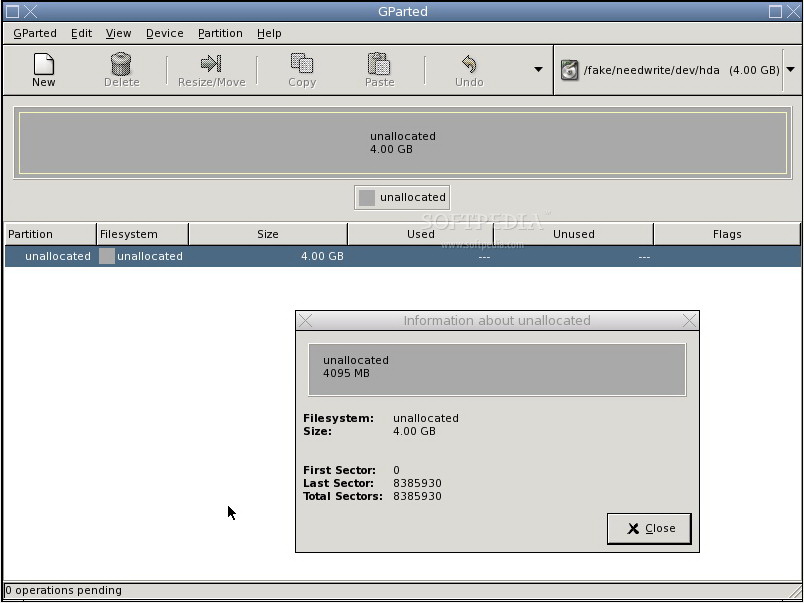
Task: Click the hard disk device icon
Action: [569, 71]
